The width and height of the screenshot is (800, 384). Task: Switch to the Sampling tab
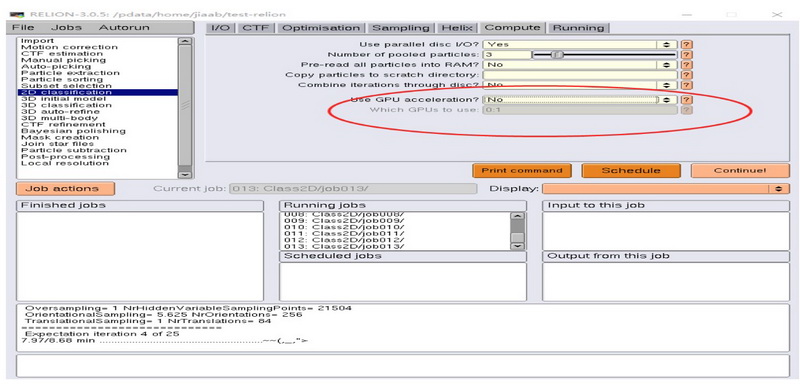[401, 28]
